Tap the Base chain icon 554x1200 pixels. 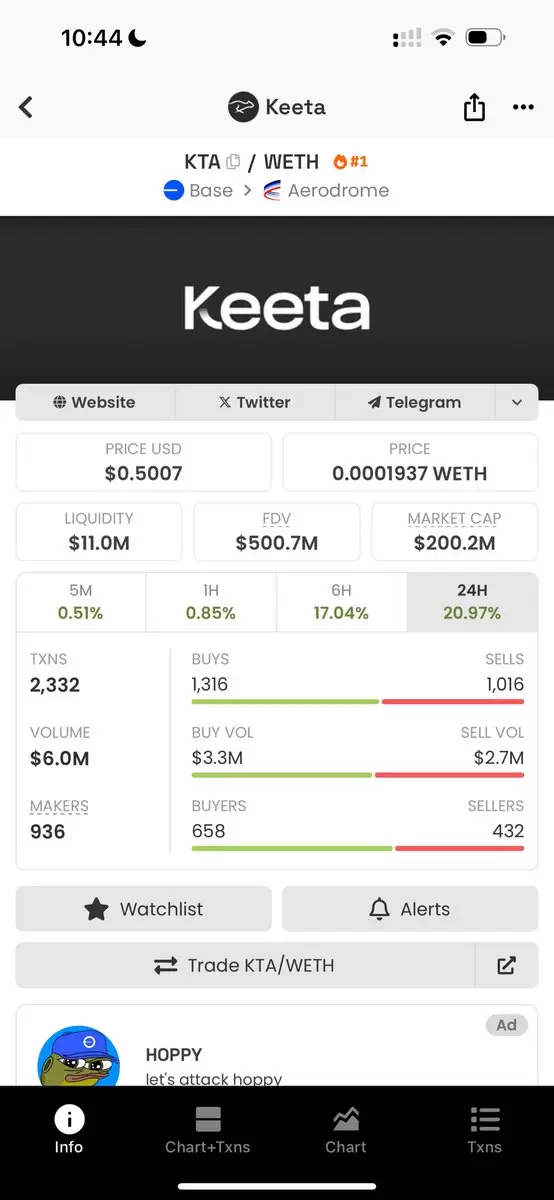pyautogui.click(x=174, y=190)
